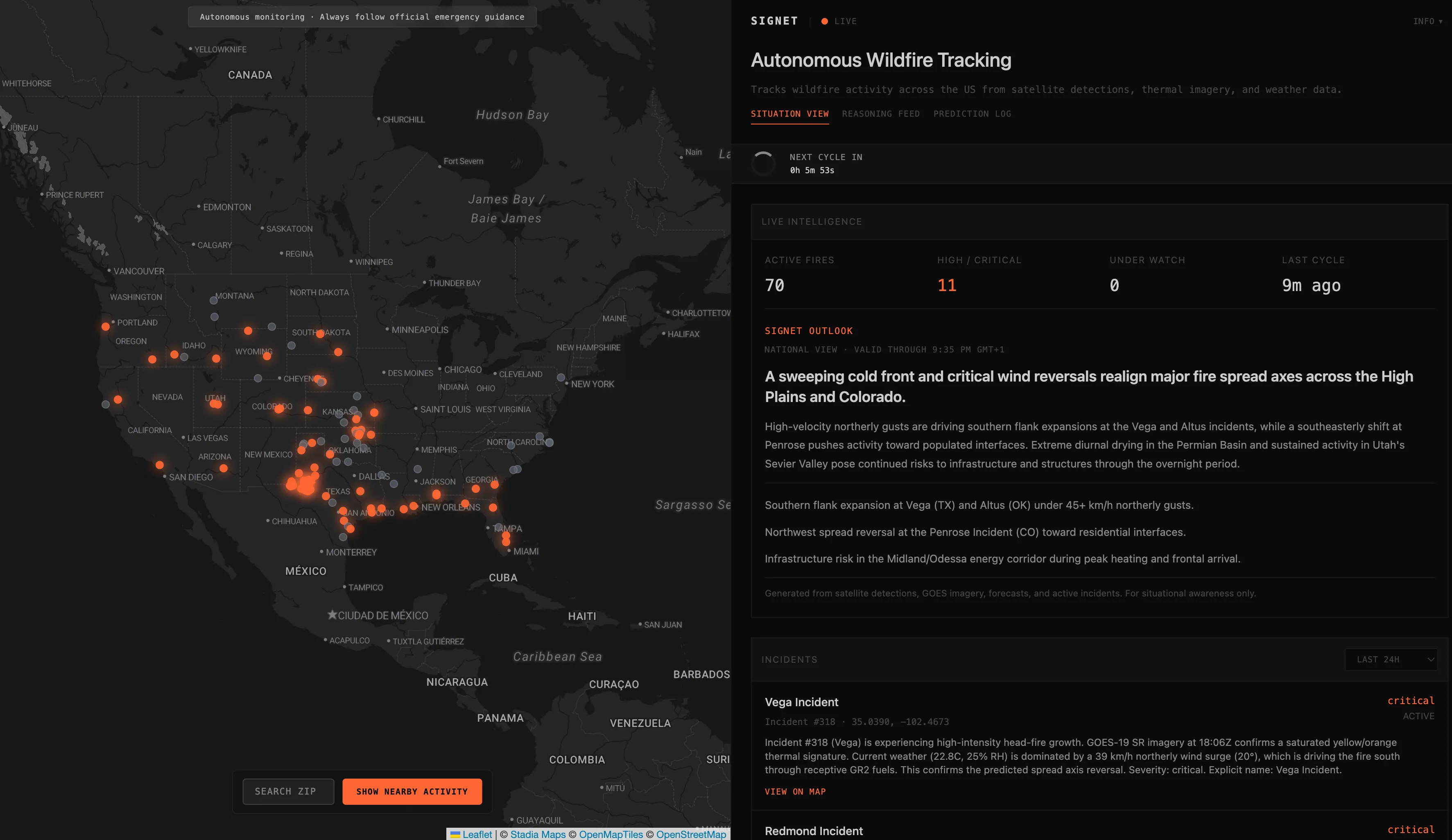
Task: Select the fire detection dot near Portland Oregon
Action: pyautogui.click(x=106, y=326)
